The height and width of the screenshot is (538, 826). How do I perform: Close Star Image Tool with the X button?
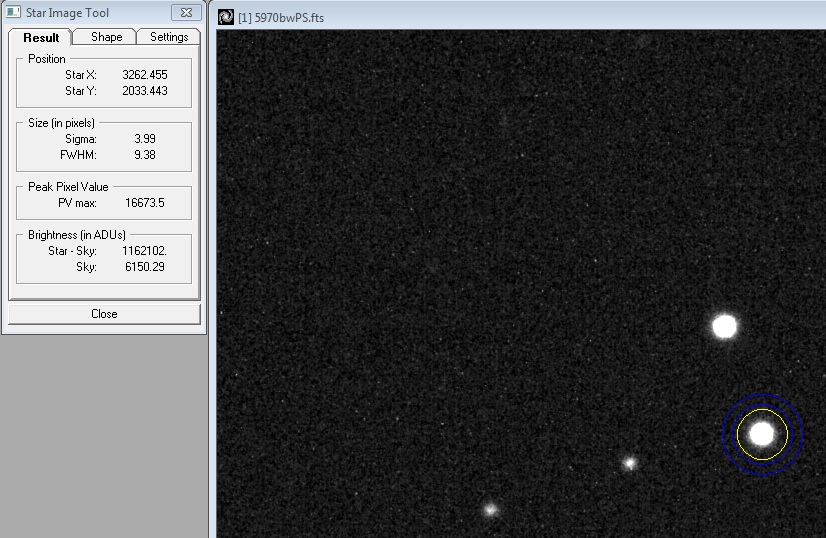[186, 13]
